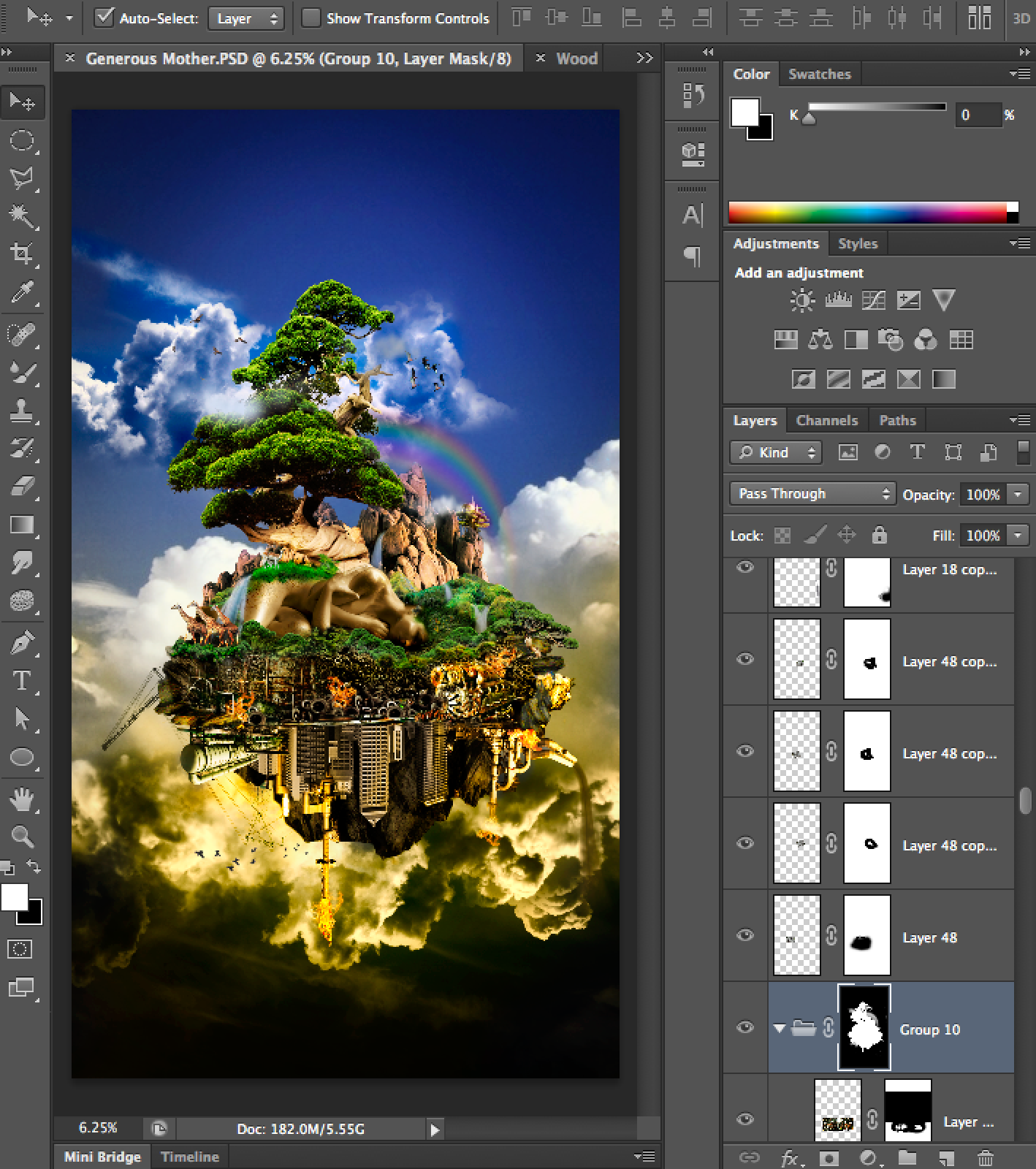Hide the Layer 48 visibility eye
The height and width of the screenshot is (1169, 1036).
(745, 936)
